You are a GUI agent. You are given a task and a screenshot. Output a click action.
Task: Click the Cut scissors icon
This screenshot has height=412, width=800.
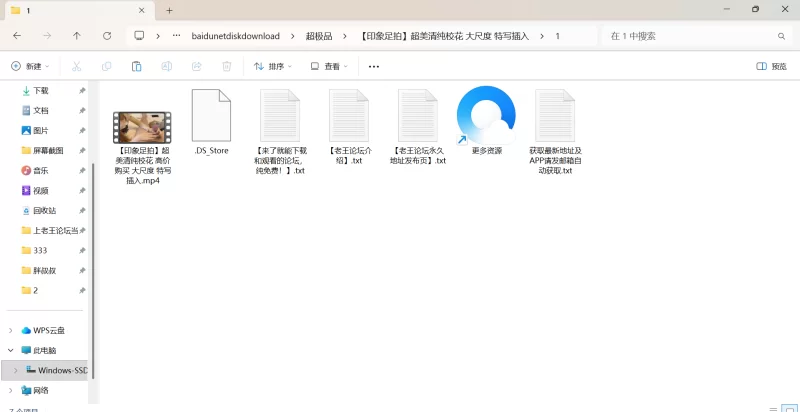tap(77, 66)
